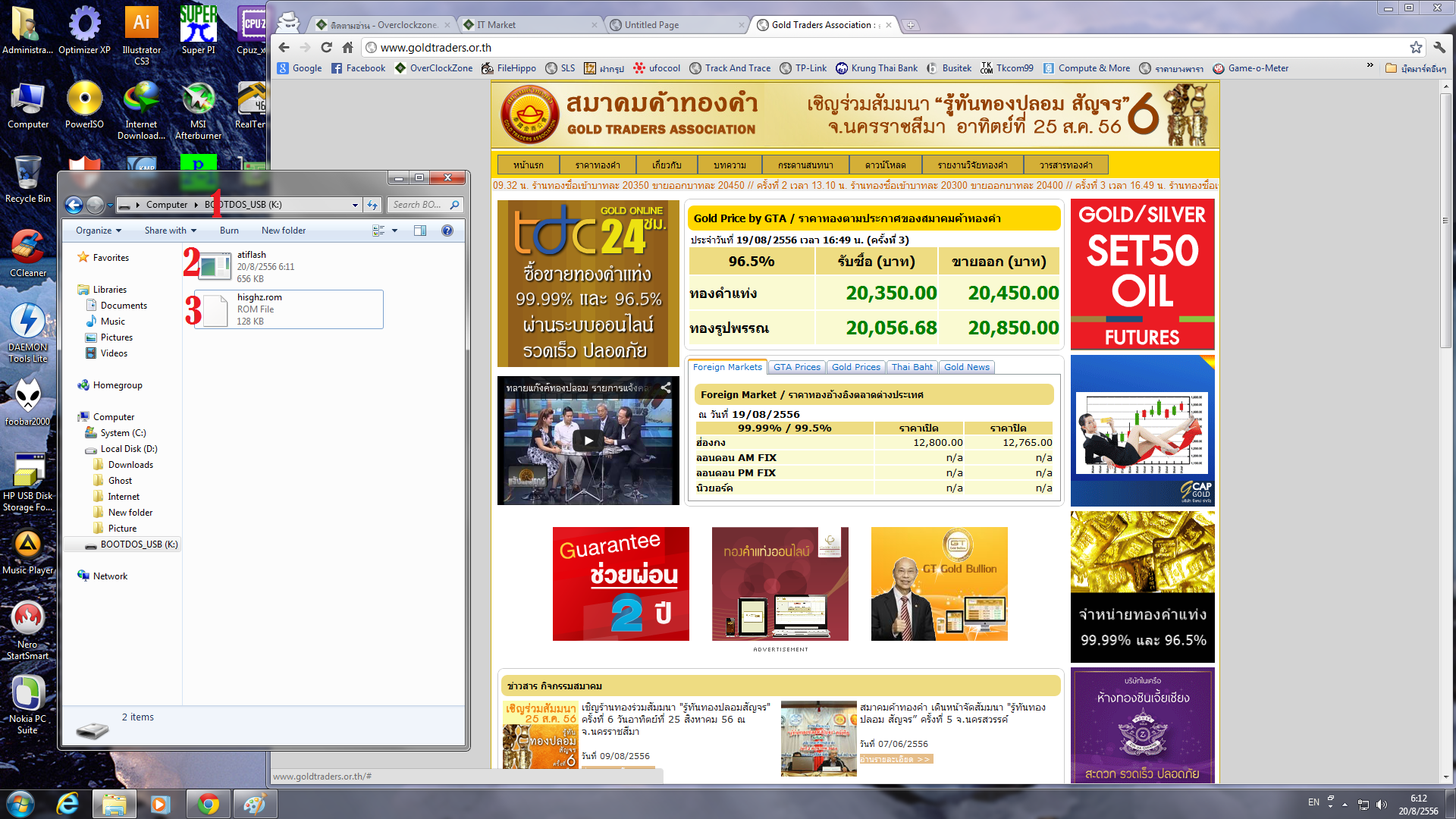Expand address bar history dropdown
Image resolution: width=1456 pixels, height=819 pixels.
click(355, 205)
